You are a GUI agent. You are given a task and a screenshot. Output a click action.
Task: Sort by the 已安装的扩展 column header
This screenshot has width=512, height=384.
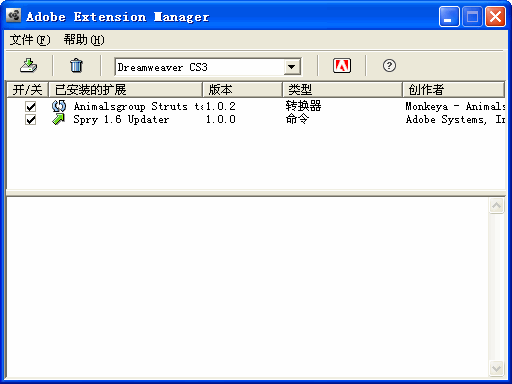click(x=125, y=90)
